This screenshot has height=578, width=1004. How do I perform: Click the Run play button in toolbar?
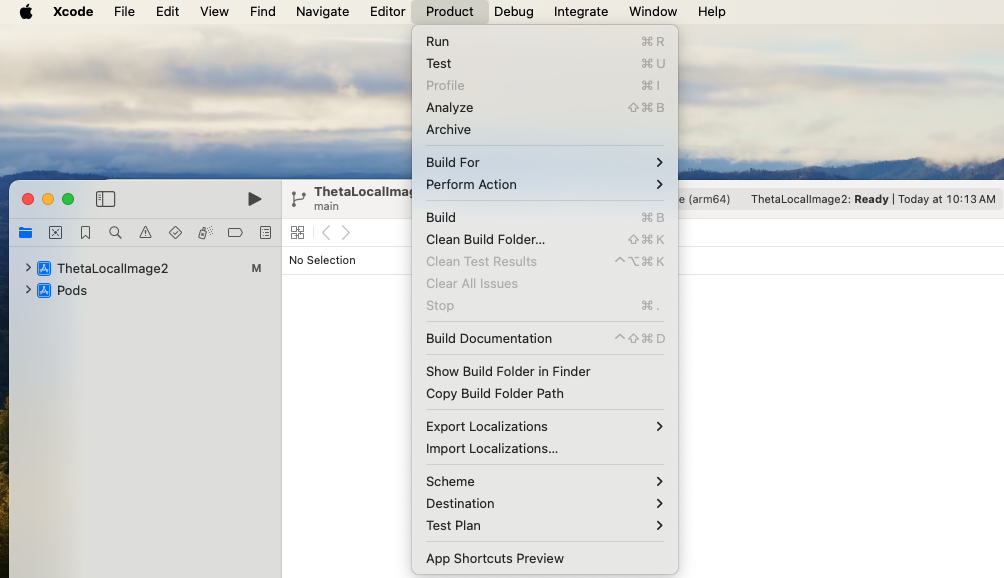[254, 199]
